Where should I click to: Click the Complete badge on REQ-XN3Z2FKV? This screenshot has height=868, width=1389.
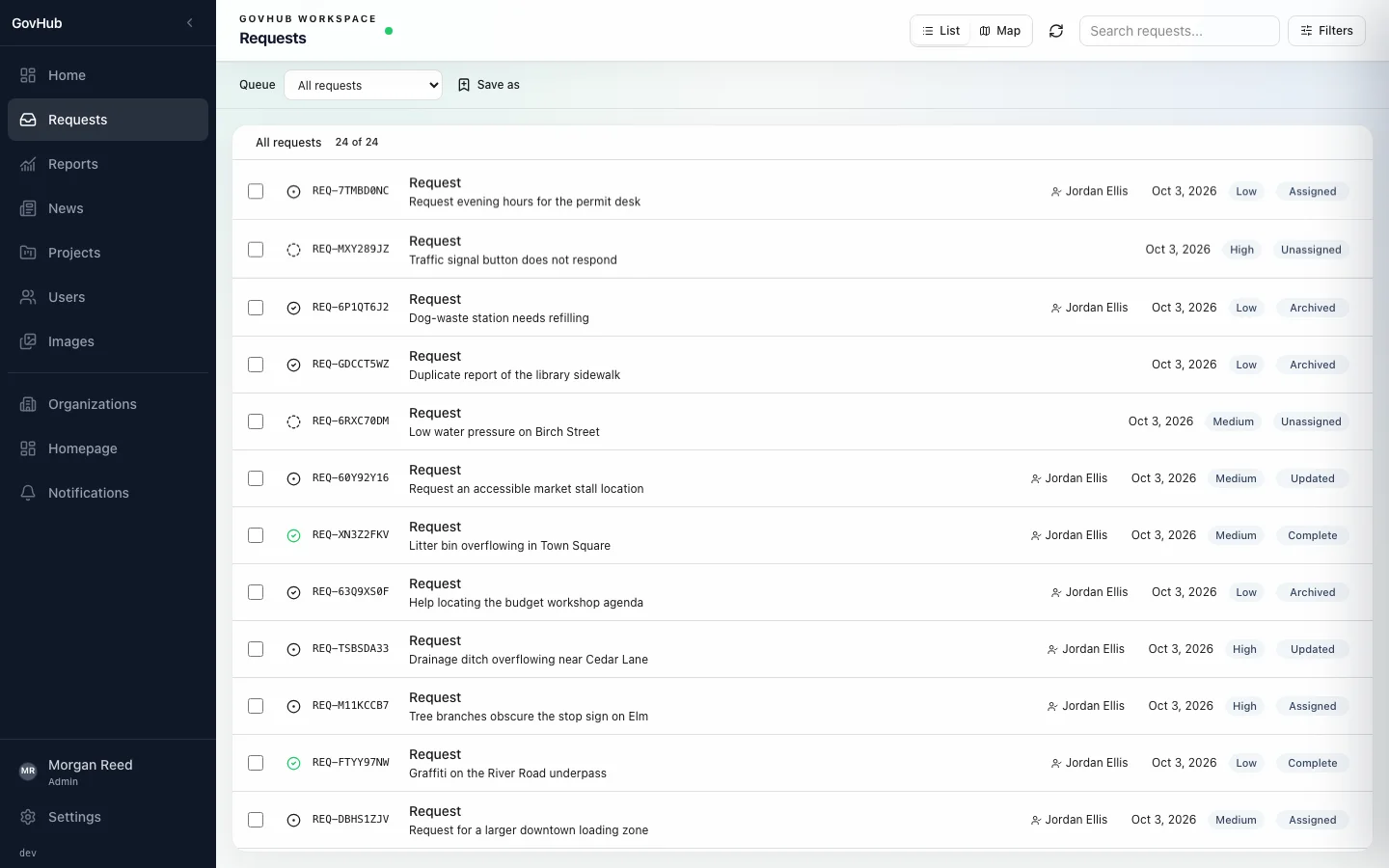(1313, 535)
